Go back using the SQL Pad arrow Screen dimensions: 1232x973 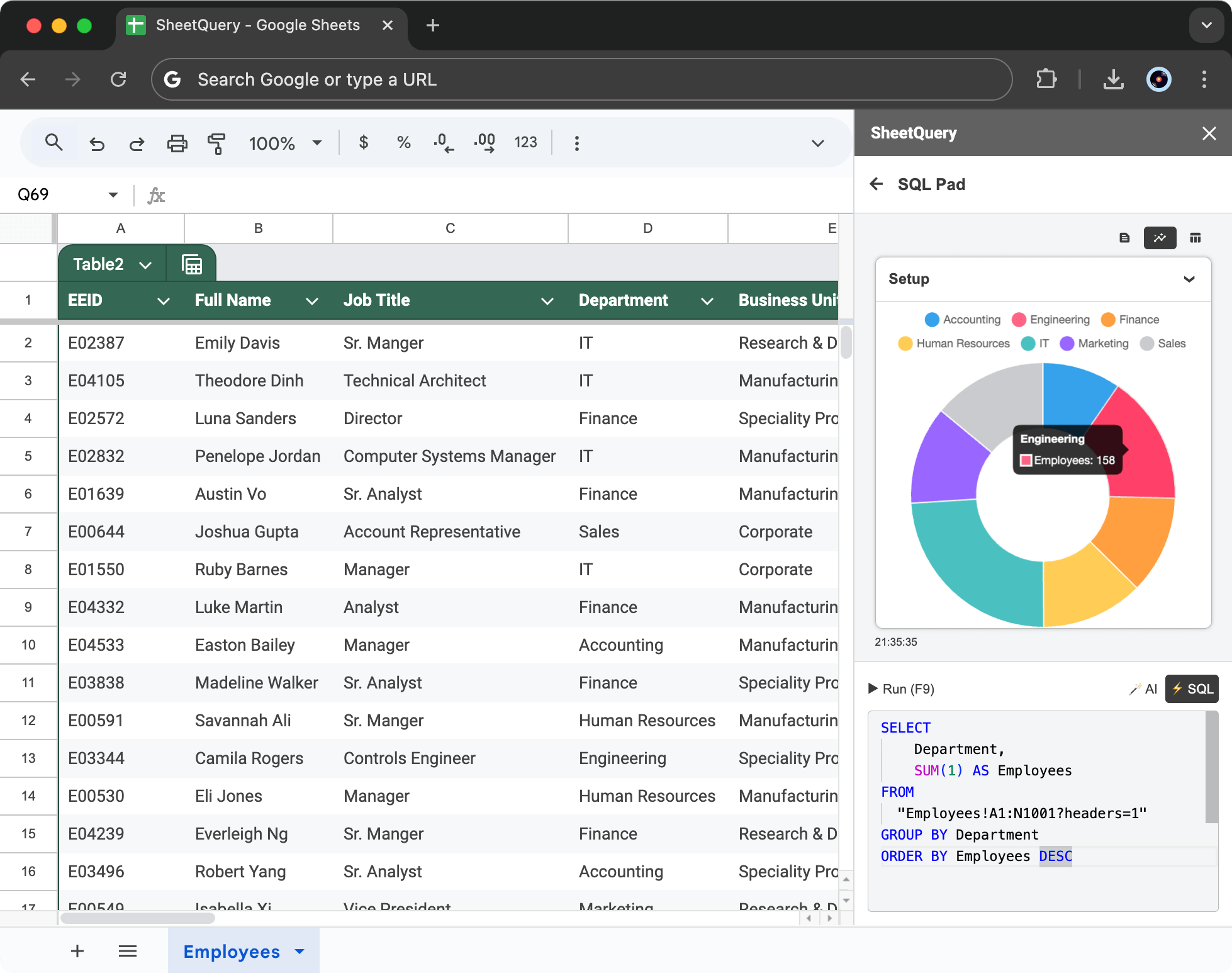877,184
